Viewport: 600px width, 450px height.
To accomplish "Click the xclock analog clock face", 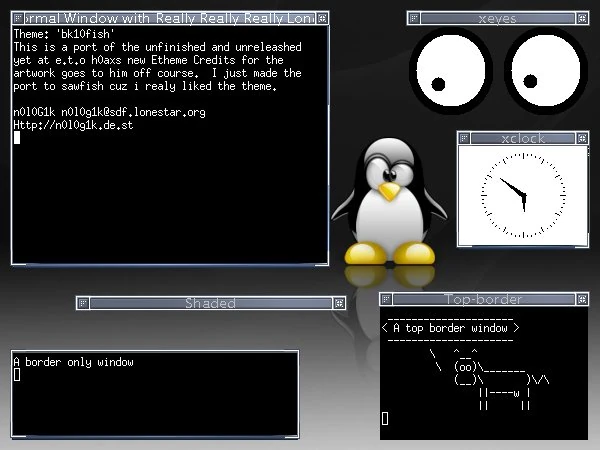I will point(523,196).
